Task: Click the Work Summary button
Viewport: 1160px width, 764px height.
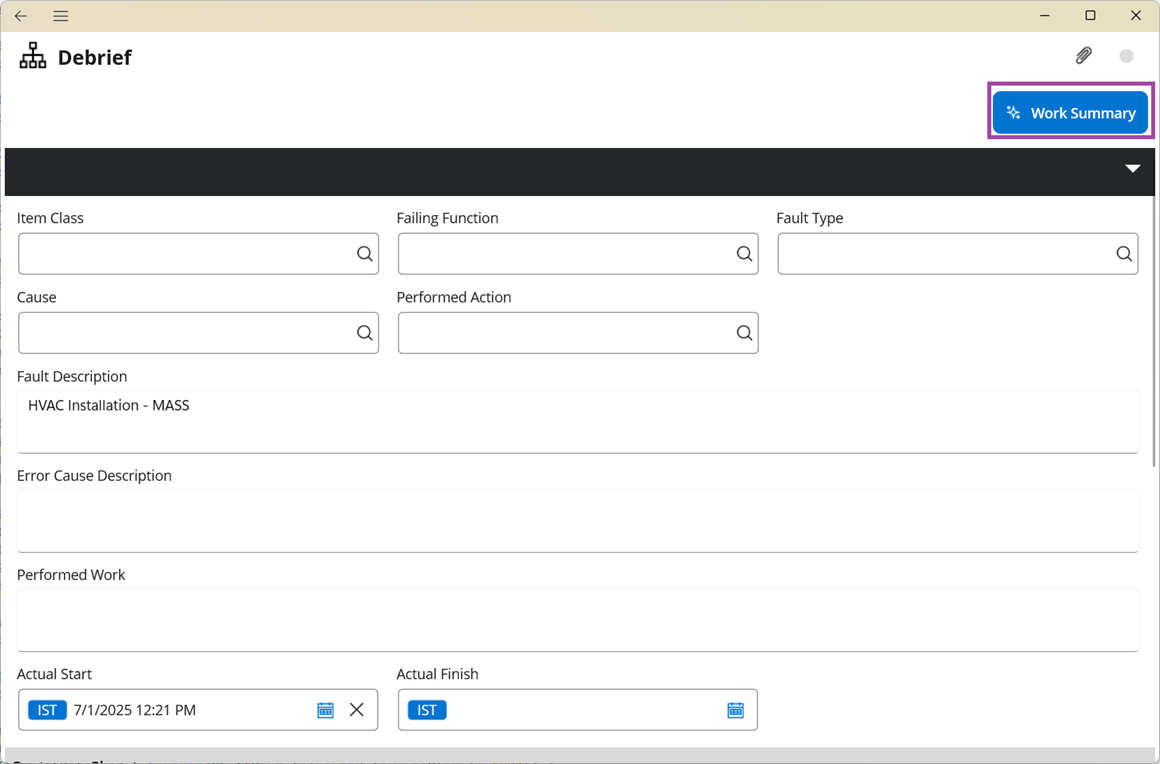Action: click(x=1070, y=113)
